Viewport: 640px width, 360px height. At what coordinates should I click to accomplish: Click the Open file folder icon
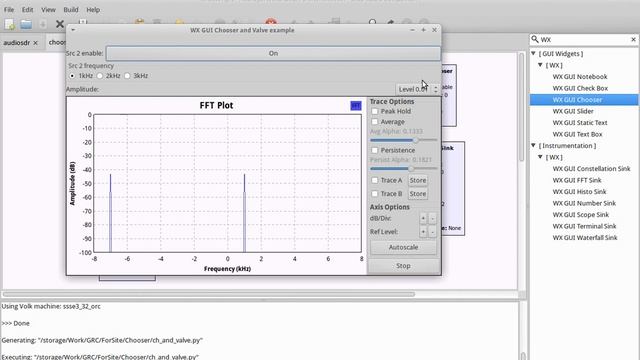[26, 24]
